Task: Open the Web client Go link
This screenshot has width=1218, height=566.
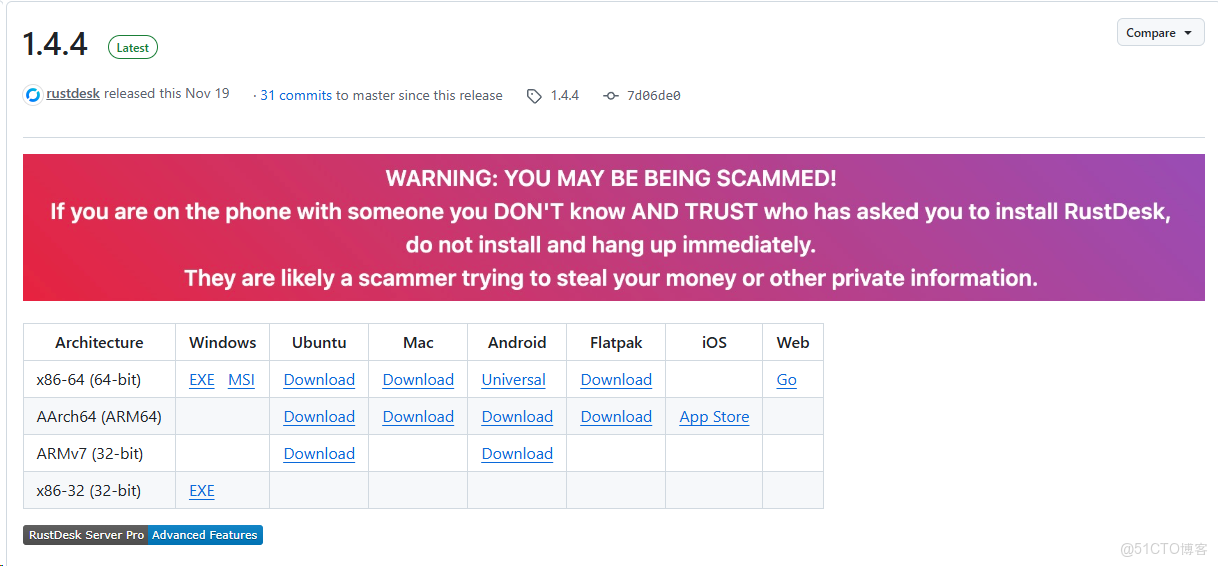Action: [x=787, y=380]
